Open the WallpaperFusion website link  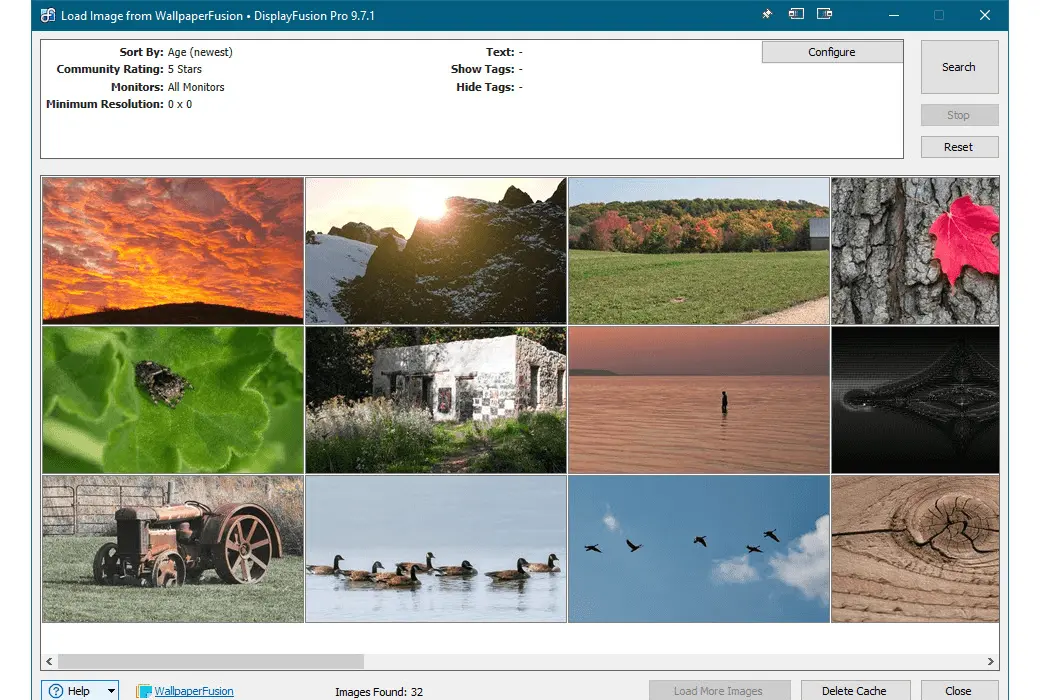pyautogui.click(x=194, y=691)
